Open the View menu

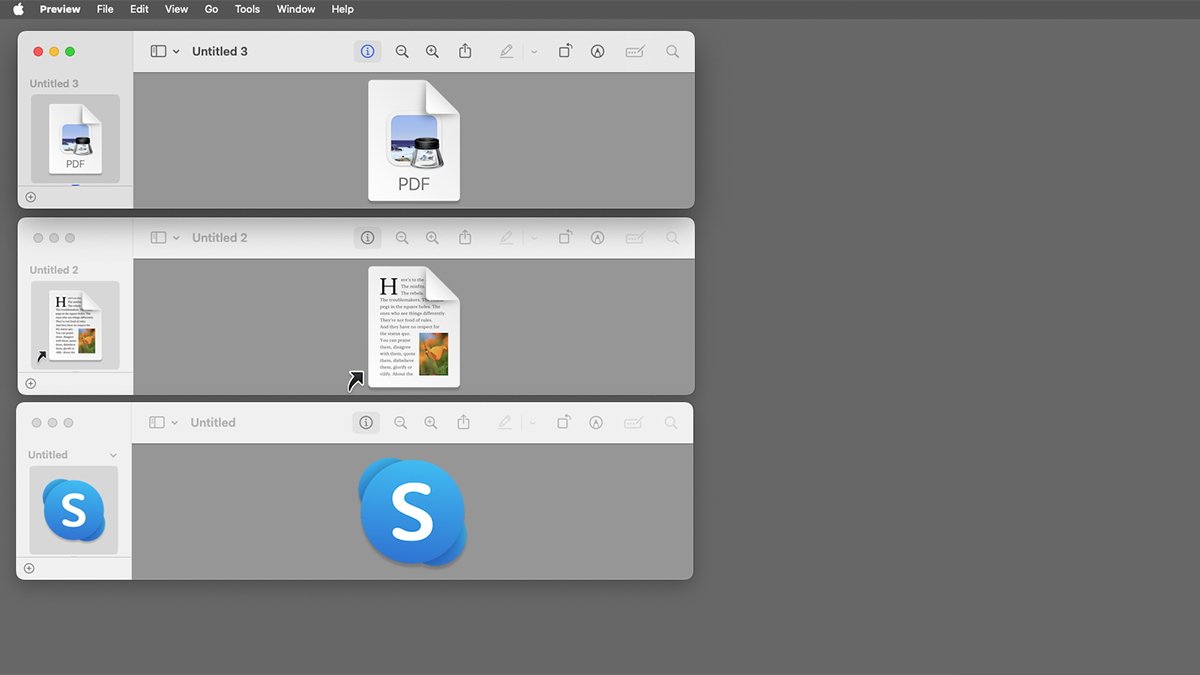tap(176, 9)
